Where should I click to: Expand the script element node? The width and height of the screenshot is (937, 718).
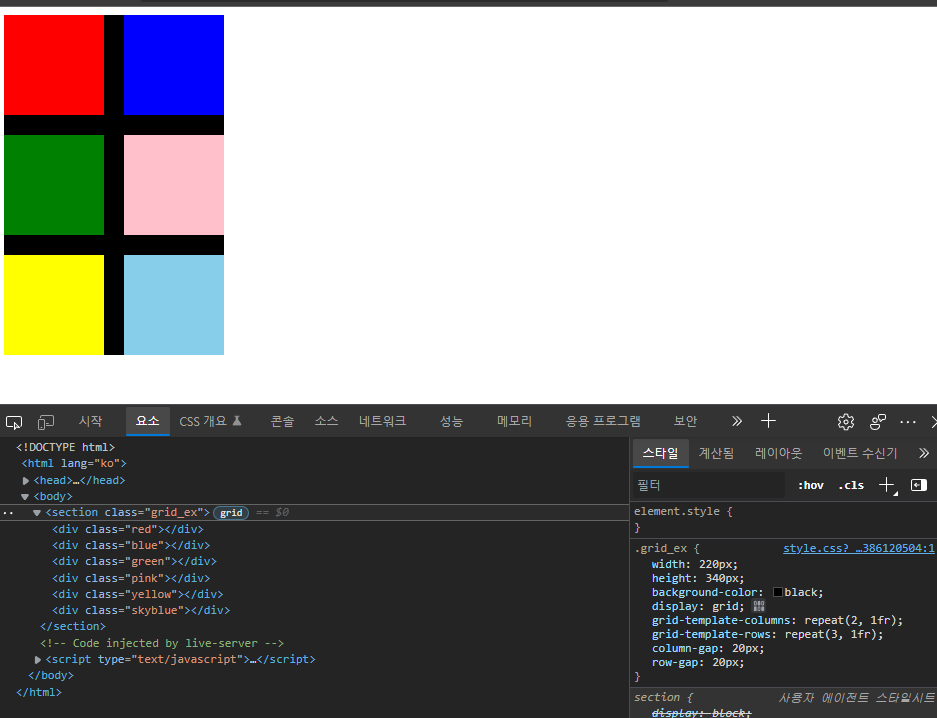(x=38, y=659)
